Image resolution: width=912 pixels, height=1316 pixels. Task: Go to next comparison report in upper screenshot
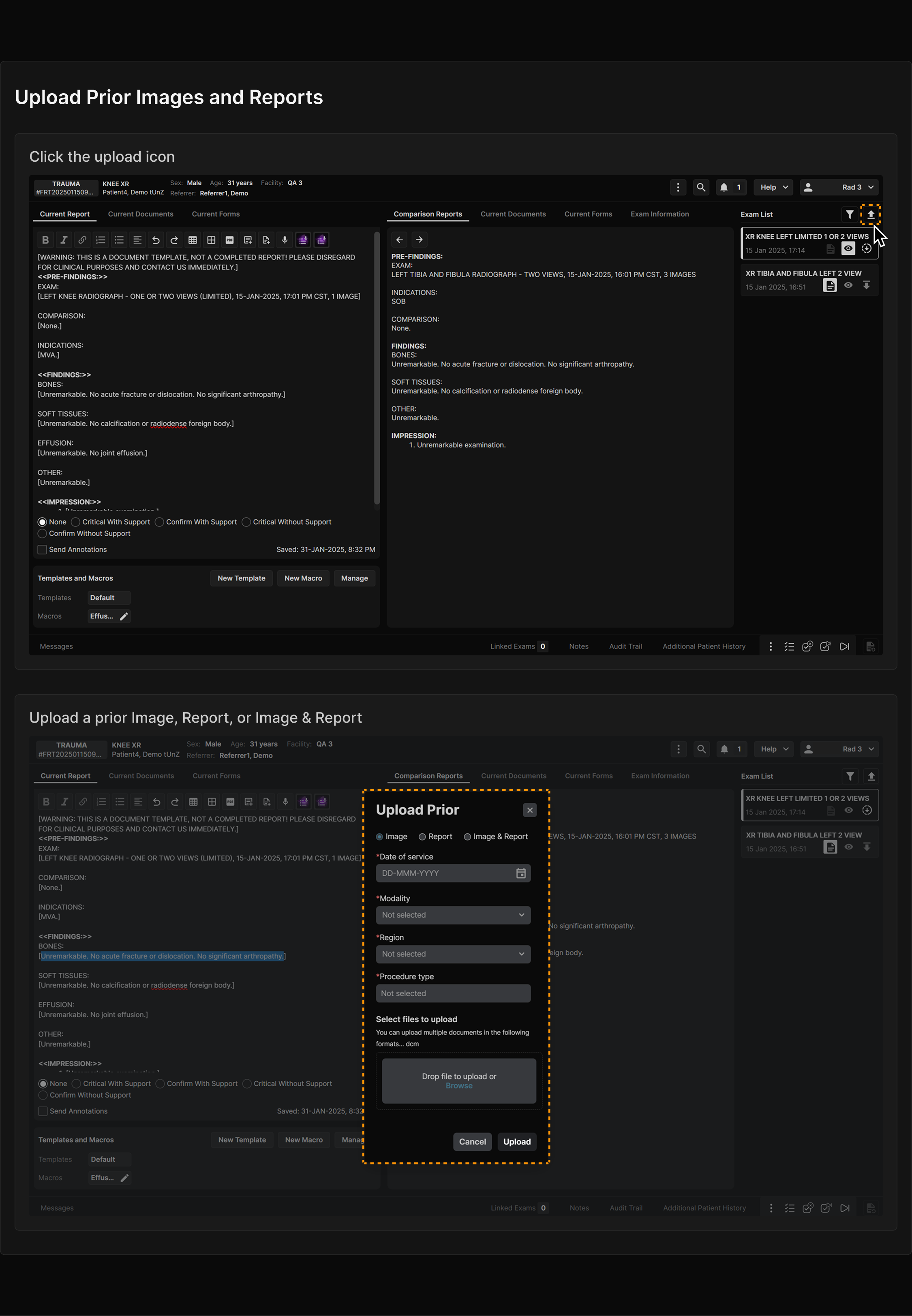coord(420,240)
